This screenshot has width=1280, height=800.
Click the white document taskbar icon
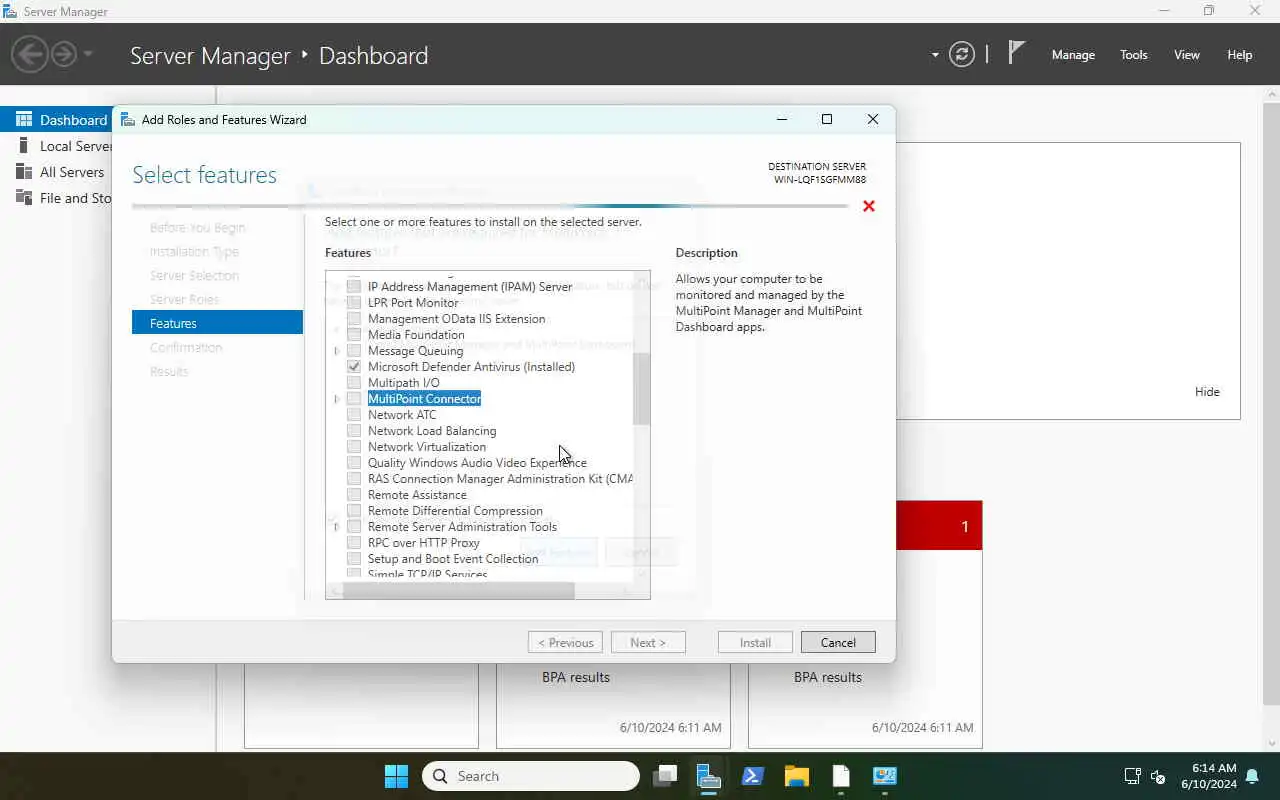(x=841, y=776)
